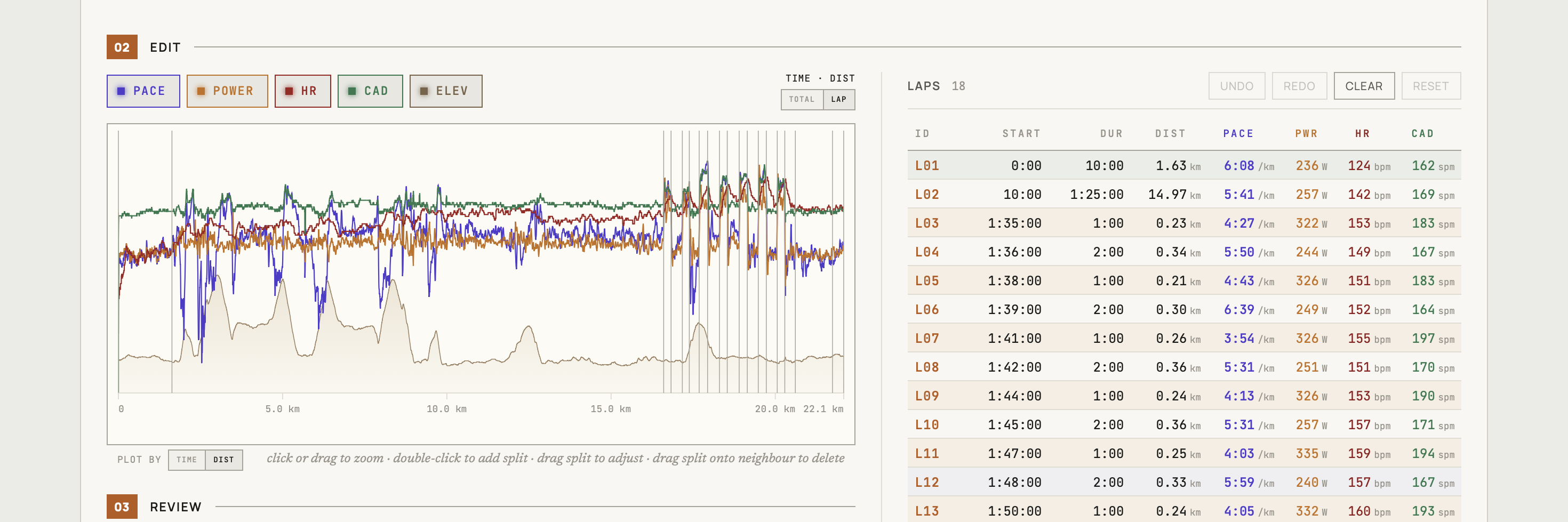The image size is (1568, 522).
Task: Click the RESET button
Action: click(1430, 86)
